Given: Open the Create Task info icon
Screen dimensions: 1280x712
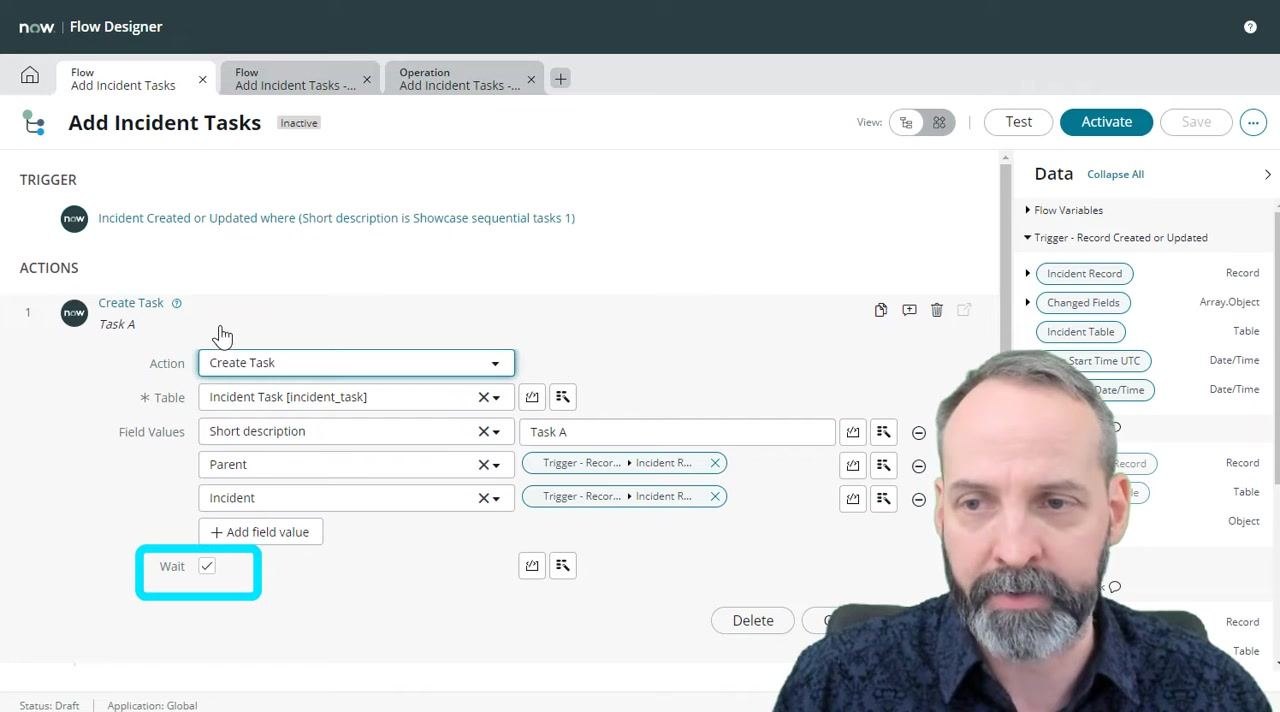Looking at the screenshot, I should 177,303.
